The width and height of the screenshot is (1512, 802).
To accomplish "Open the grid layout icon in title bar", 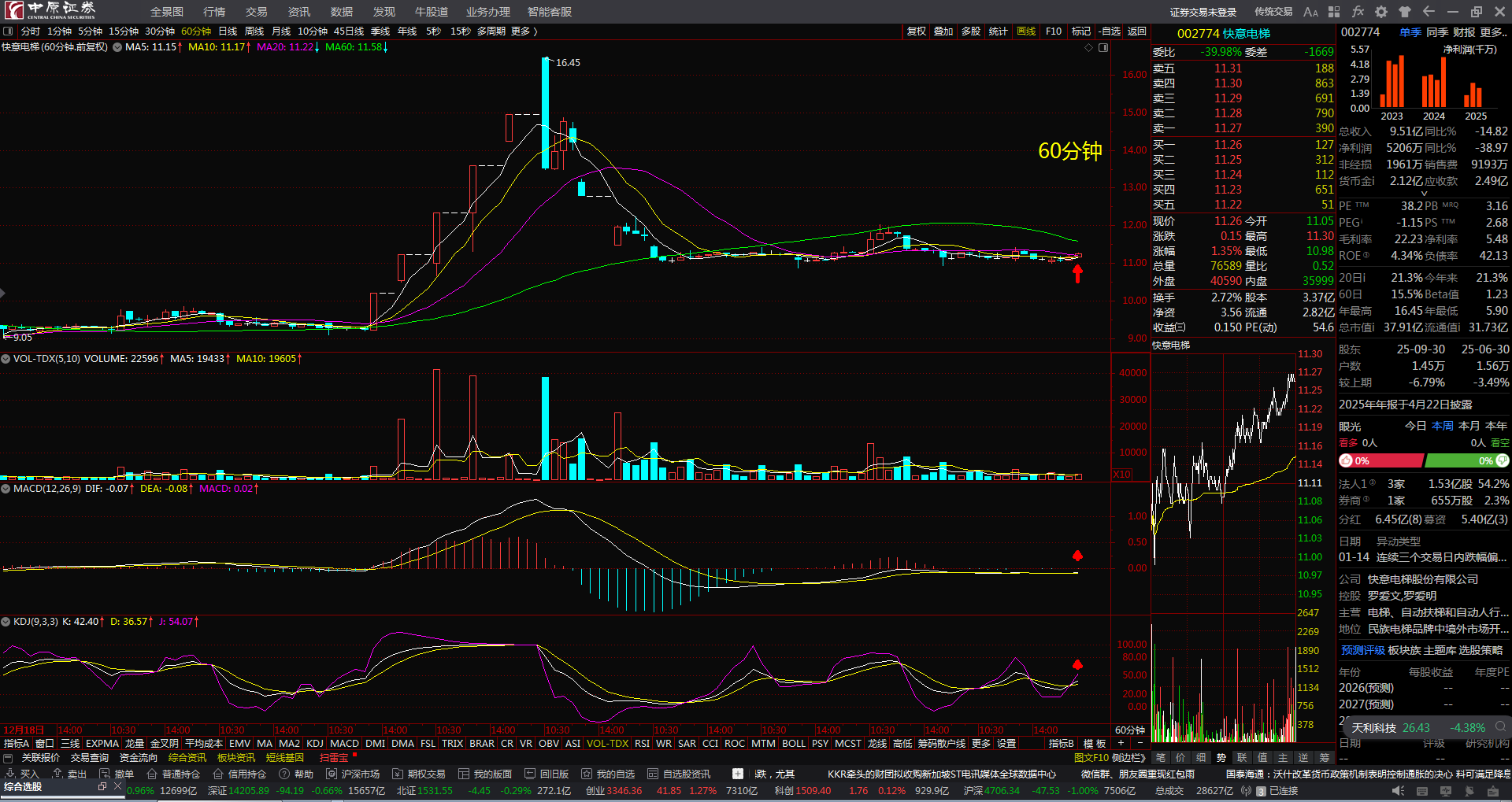I will (1334, 12).
